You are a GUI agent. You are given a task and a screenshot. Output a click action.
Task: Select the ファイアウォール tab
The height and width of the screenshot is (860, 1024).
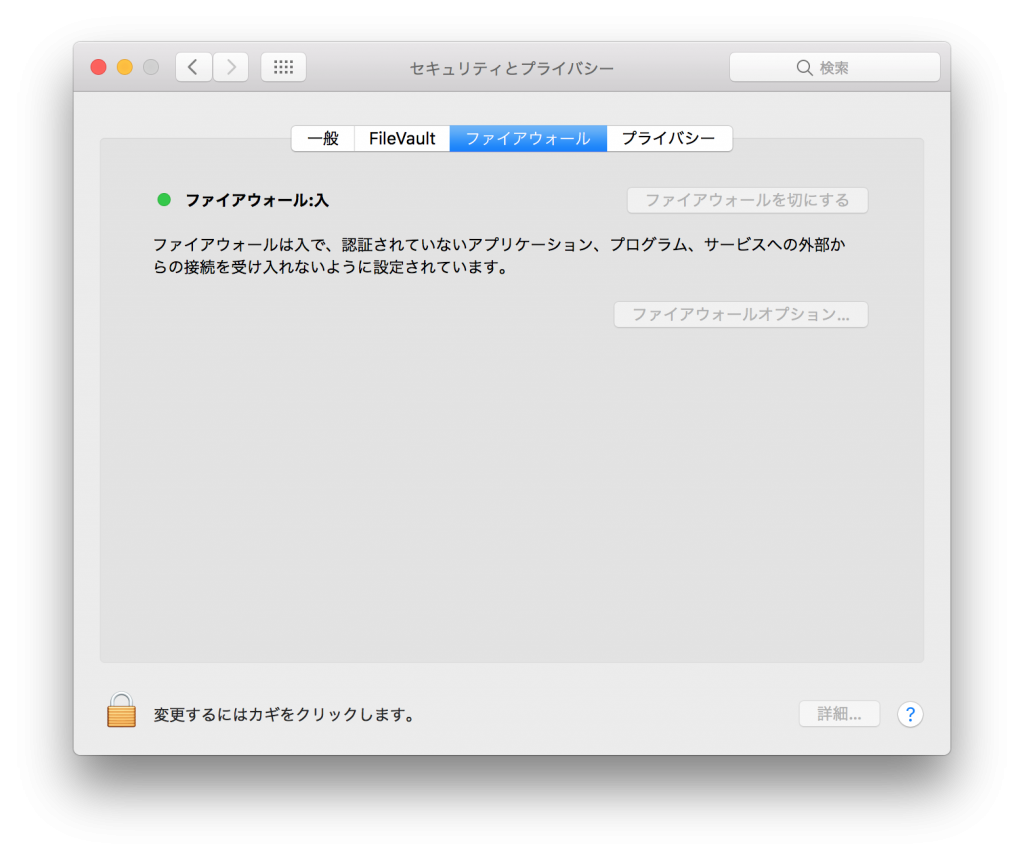coord(528,138)
